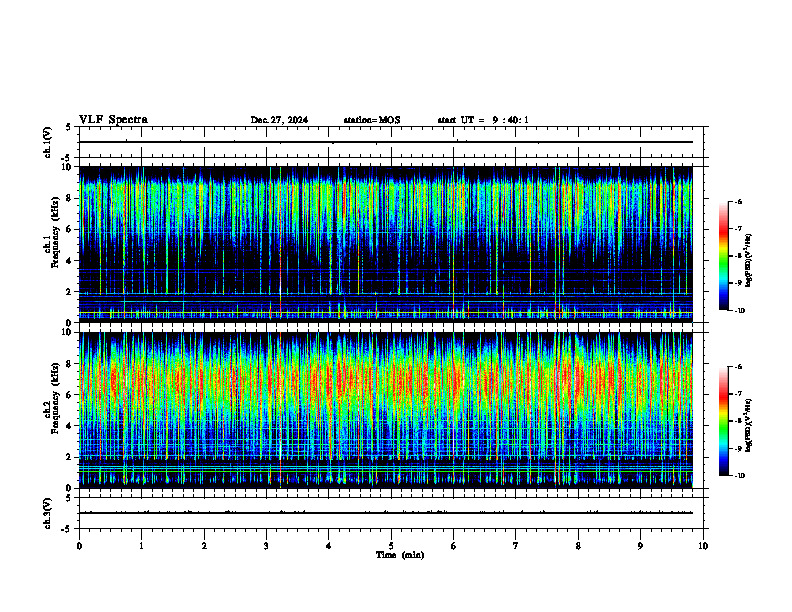Screen dimensions: 792x612
Task: Click the "-10" label on ch.2 colorbar
Action: click(739, 475)
